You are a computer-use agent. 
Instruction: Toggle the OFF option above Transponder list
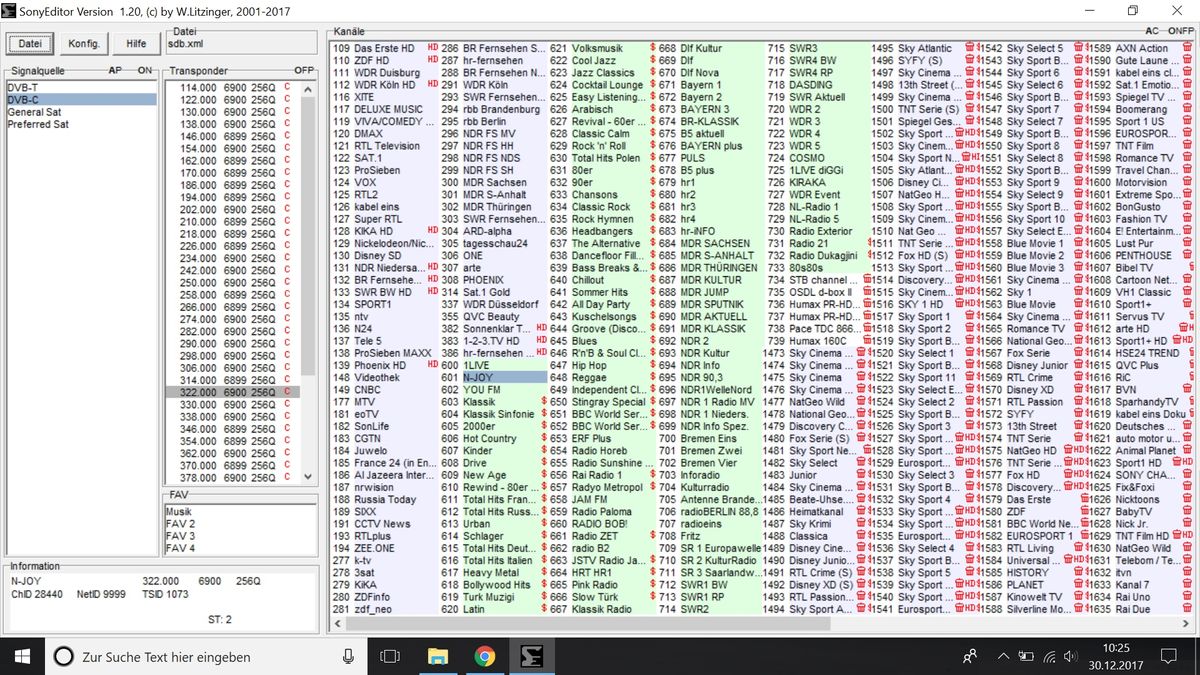pos(304,71)
